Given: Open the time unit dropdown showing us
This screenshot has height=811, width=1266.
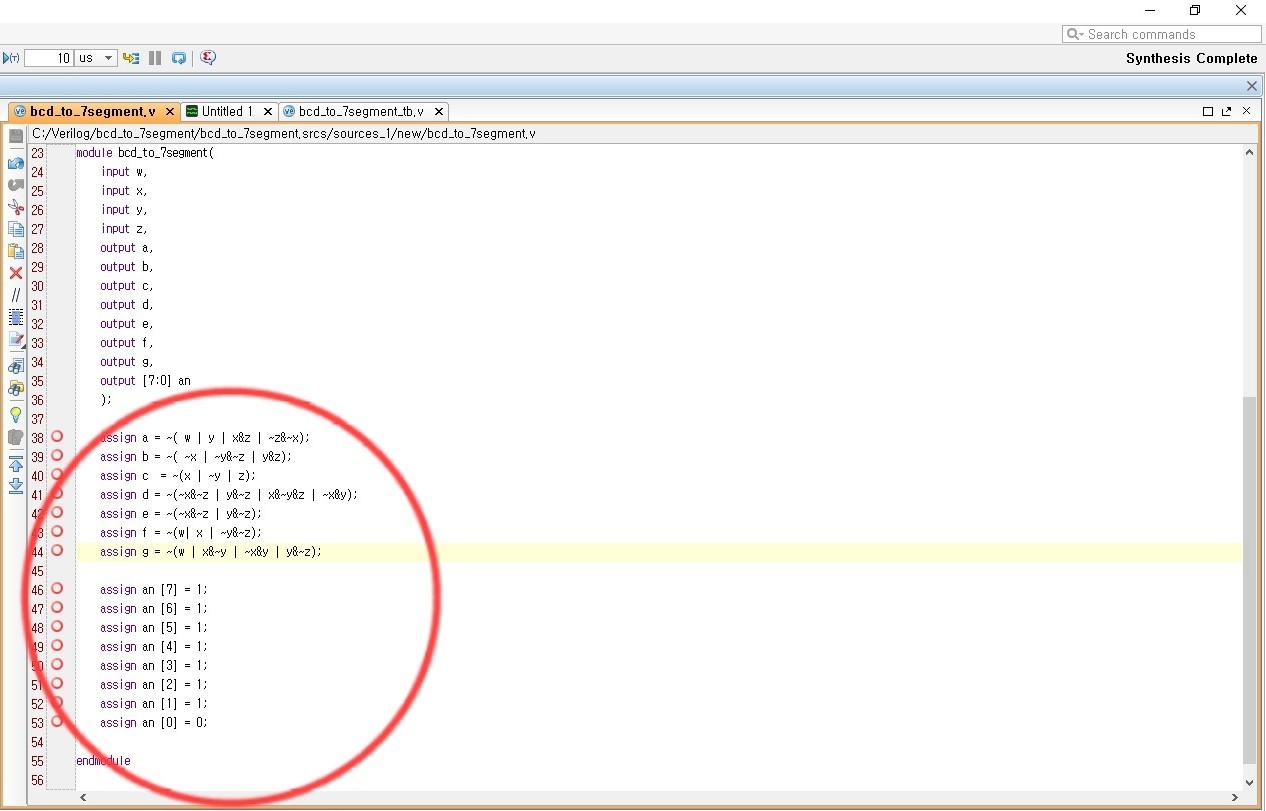Looking at the screenshot, I should [x=108, y=57].
